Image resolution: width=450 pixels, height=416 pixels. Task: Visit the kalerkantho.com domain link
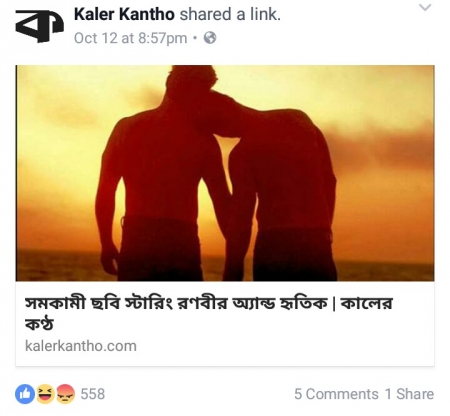coord(81,346)
